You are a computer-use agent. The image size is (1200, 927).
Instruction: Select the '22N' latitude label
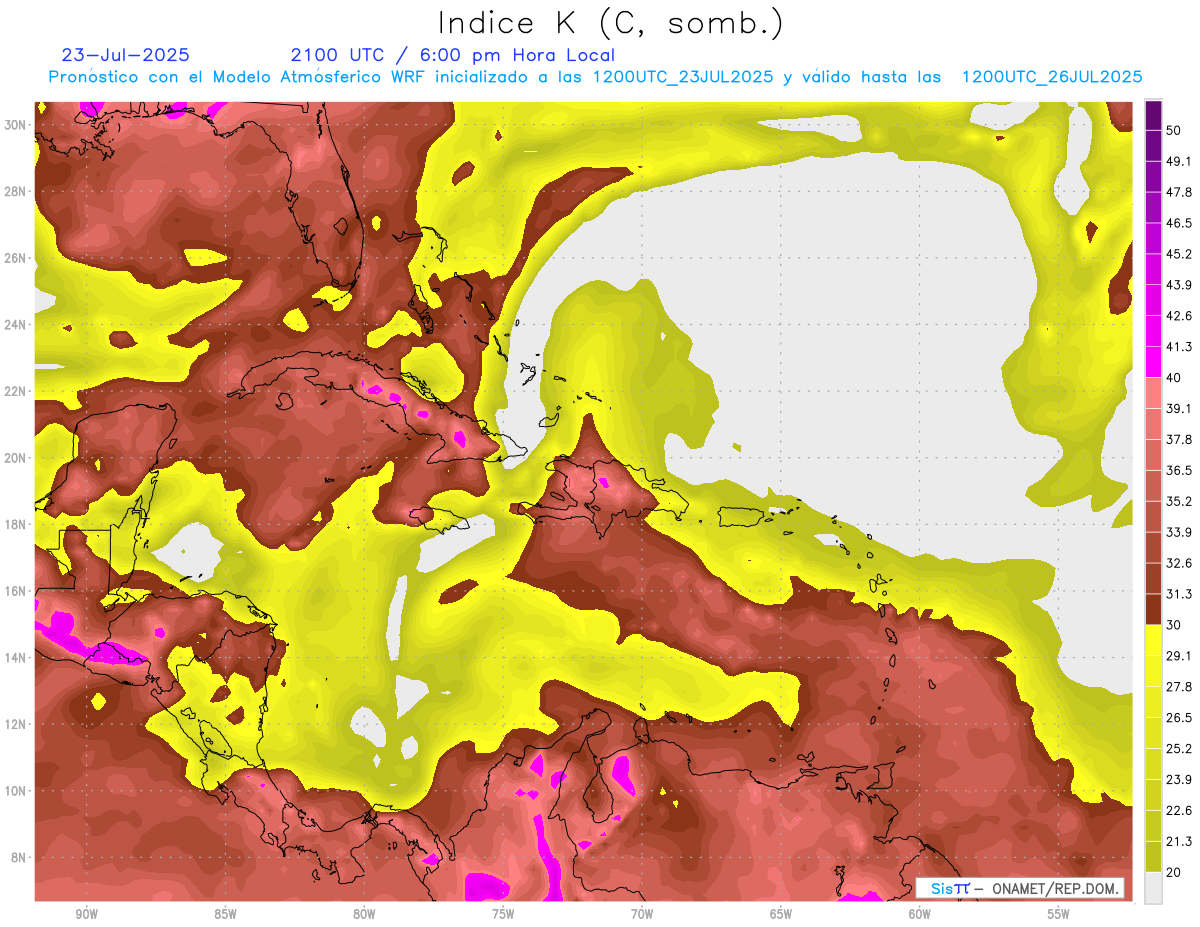(x=17, y=391)
